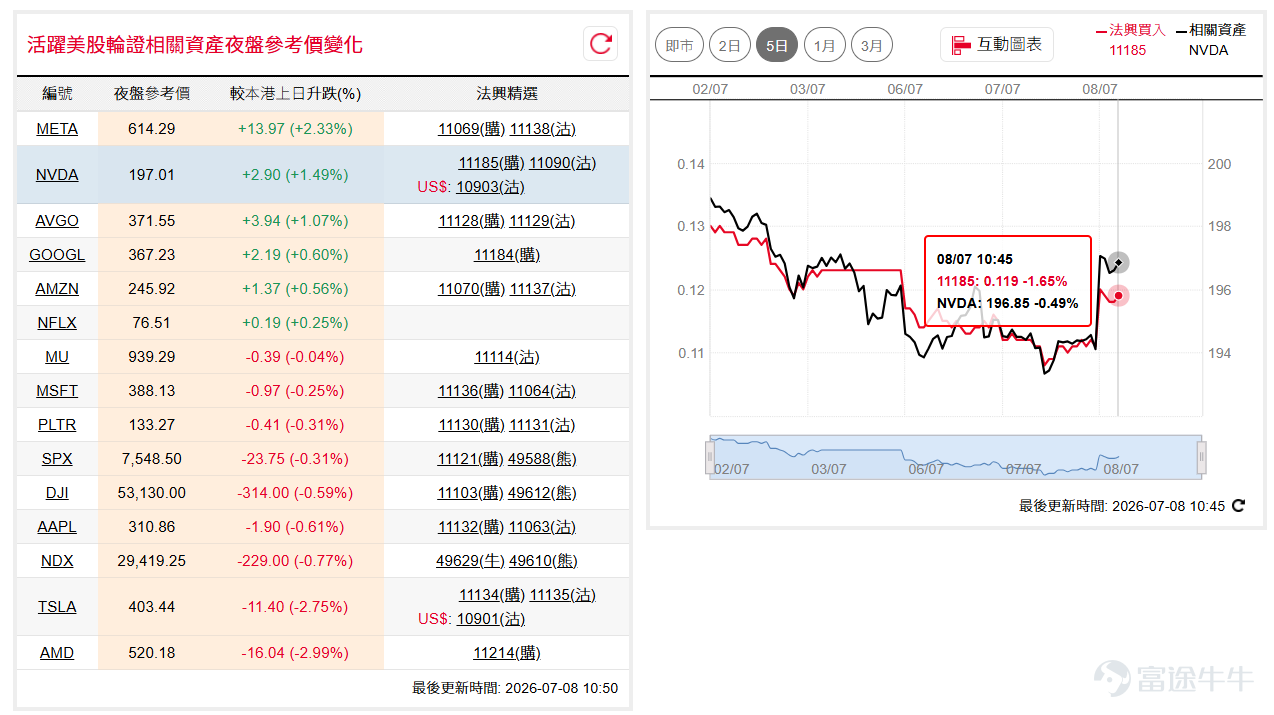Open TSLA call warrant 11134
1274x715 pixels.
[491, 595]
